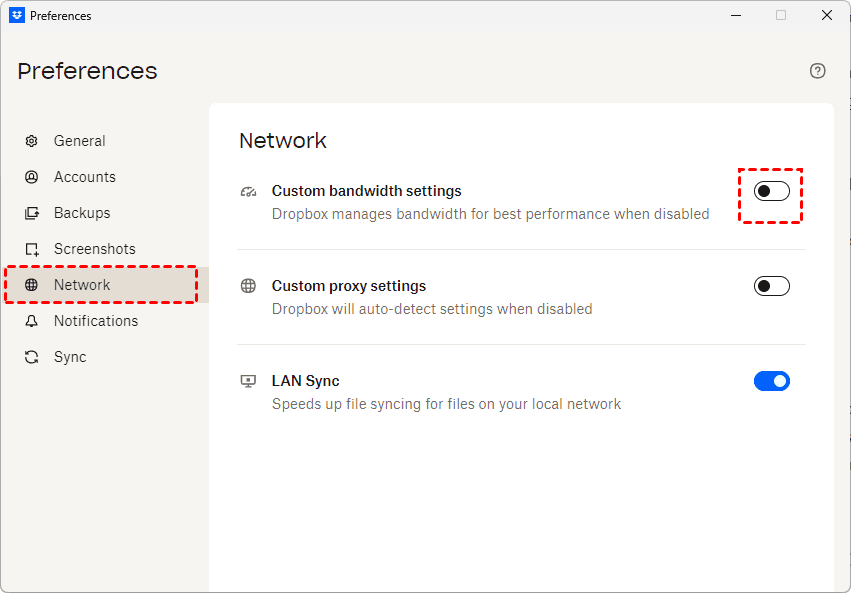Image resolution: width=851 pixels, height=593 pixels.
Task: Go to the Backups section
Action: [82, 213]
